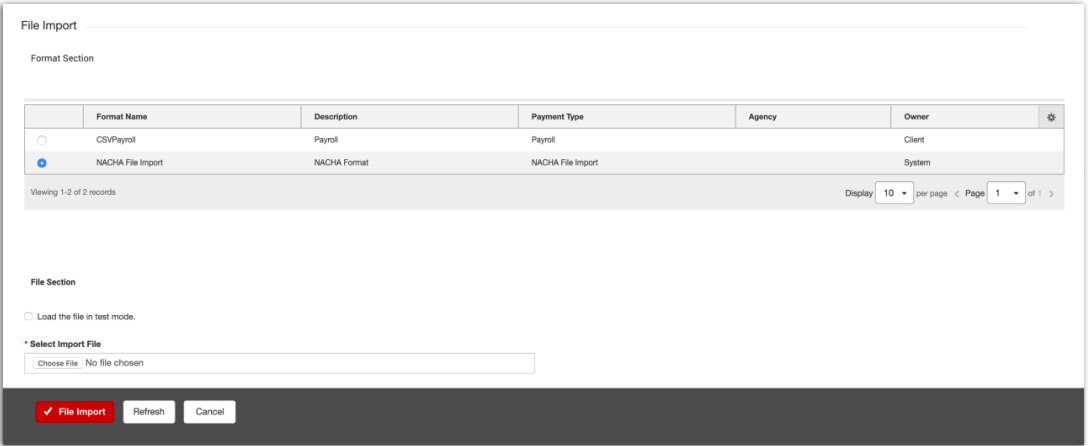
Task: Click the Choose File button
Action: [x=58, y=364]
